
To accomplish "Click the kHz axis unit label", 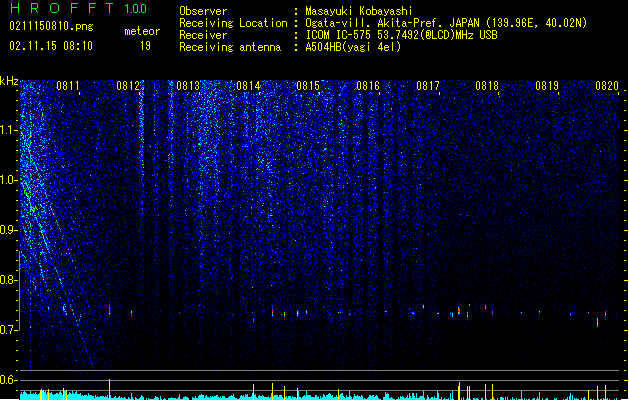I will [9, 81].
